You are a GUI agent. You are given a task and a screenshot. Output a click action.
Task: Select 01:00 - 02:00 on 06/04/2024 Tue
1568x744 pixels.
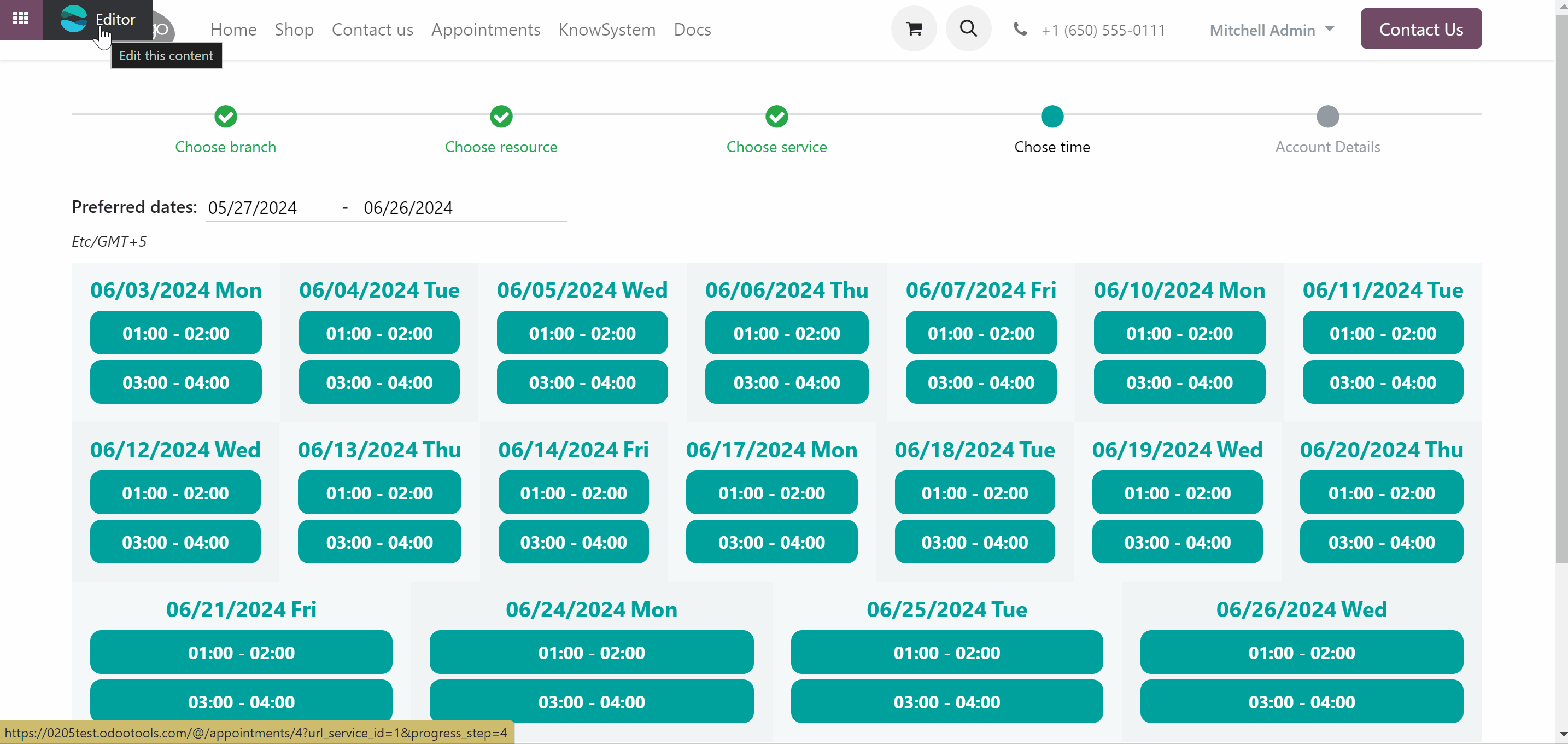tap(379, 333)
